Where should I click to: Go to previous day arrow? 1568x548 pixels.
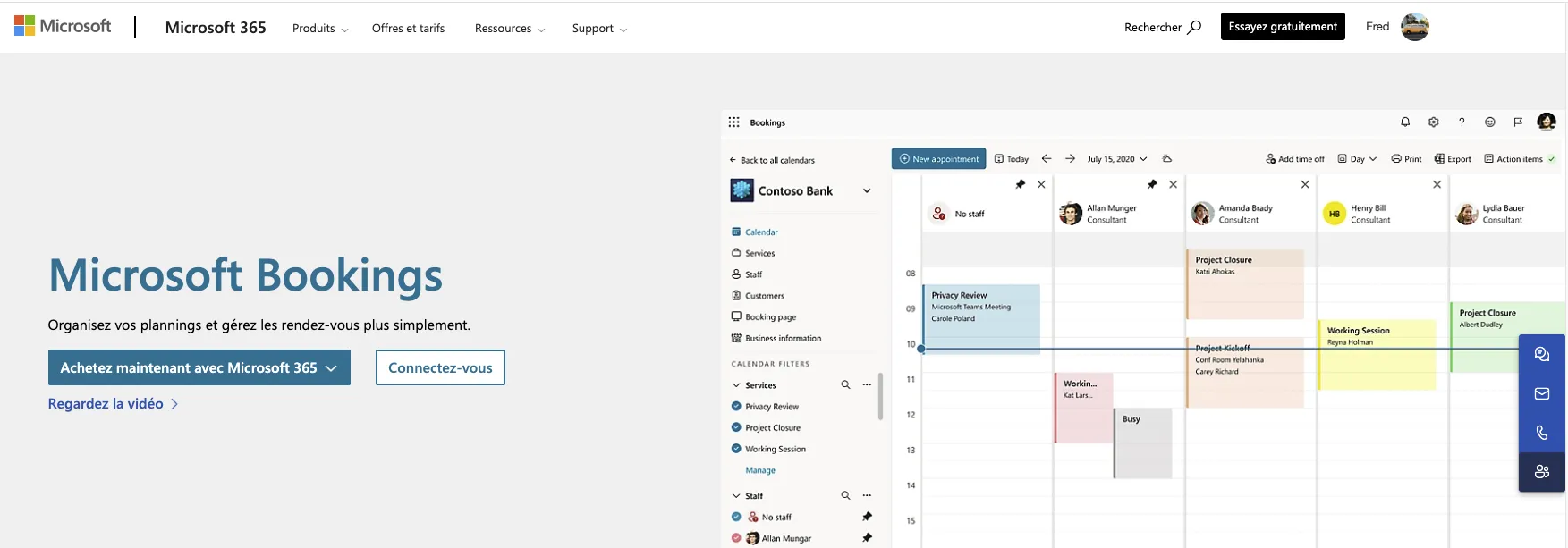tap(1046, 158)
